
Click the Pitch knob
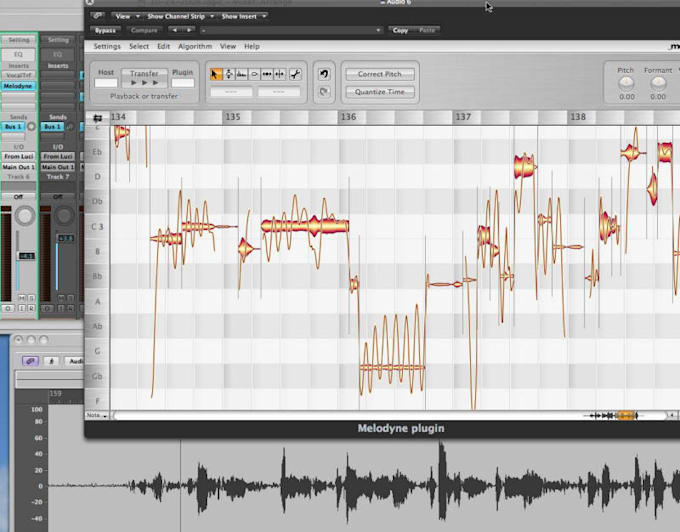626,83
